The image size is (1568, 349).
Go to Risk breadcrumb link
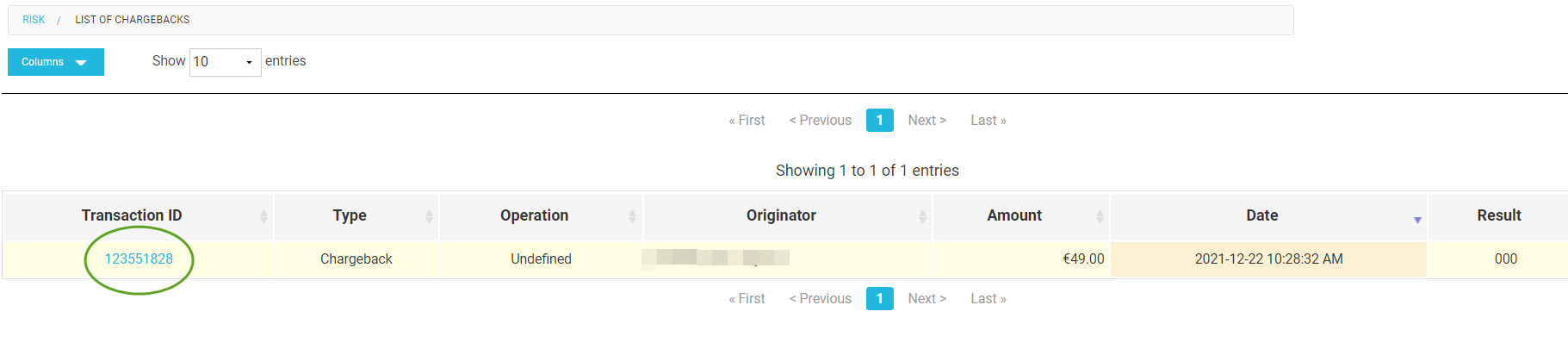(x=34, y=20)
